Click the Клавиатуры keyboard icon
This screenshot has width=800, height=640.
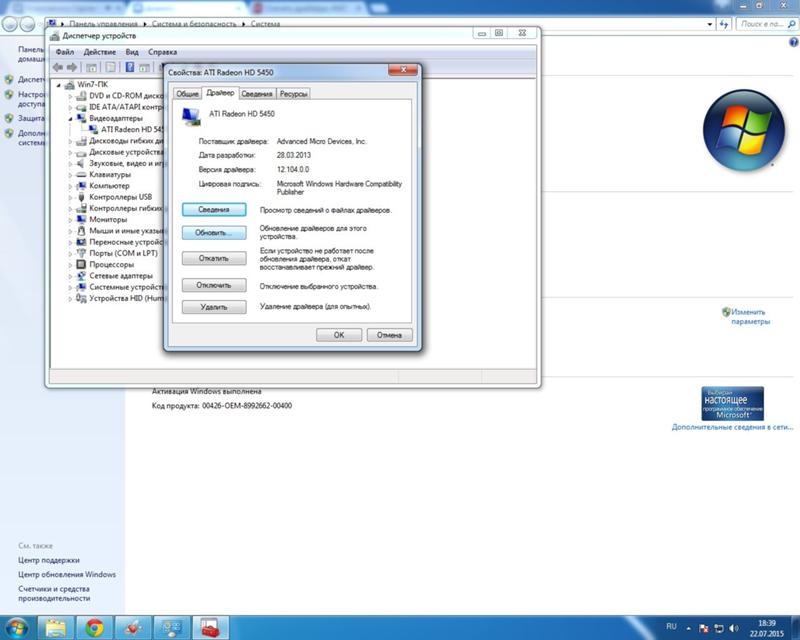[x=81, y=175]
